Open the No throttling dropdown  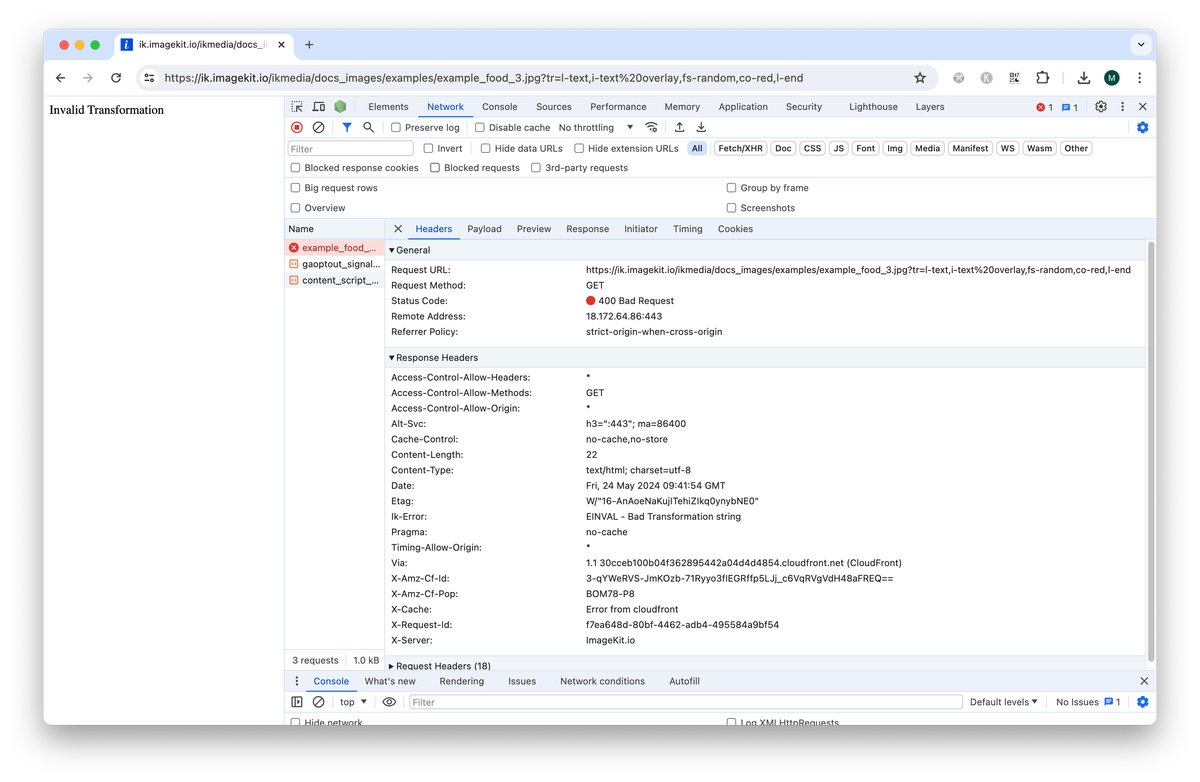(596, 128)
